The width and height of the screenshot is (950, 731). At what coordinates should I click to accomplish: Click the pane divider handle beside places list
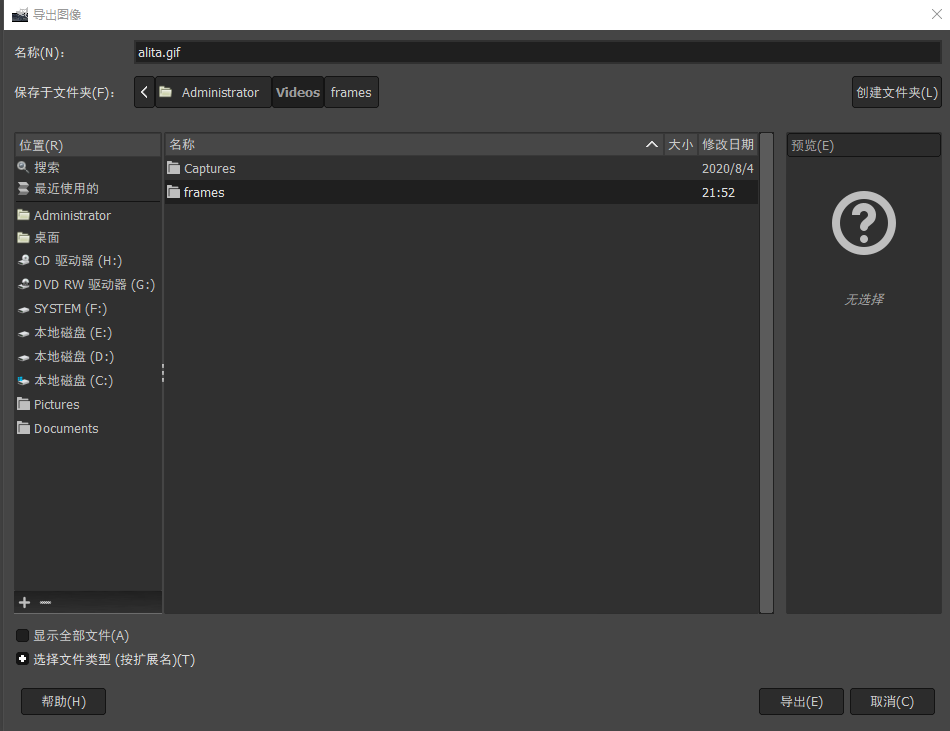(x=162, y=373)
